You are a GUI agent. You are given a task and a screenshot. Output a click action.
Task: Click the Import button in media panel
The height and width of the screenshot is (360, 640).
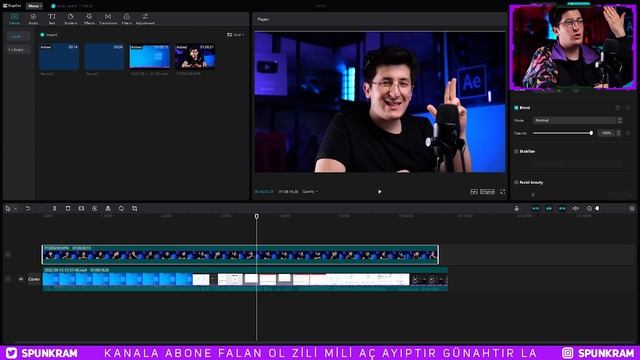pyautogui.click(x=49, y=35)
